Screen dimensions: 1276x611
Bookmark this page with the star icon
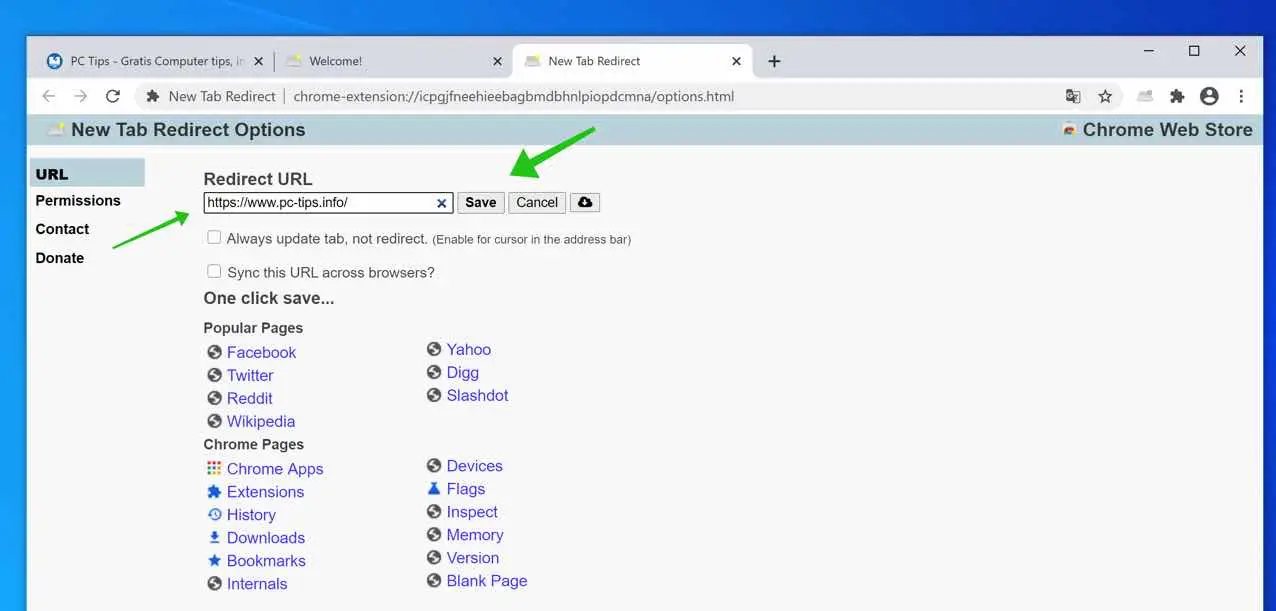click(x=1105, y=96)
